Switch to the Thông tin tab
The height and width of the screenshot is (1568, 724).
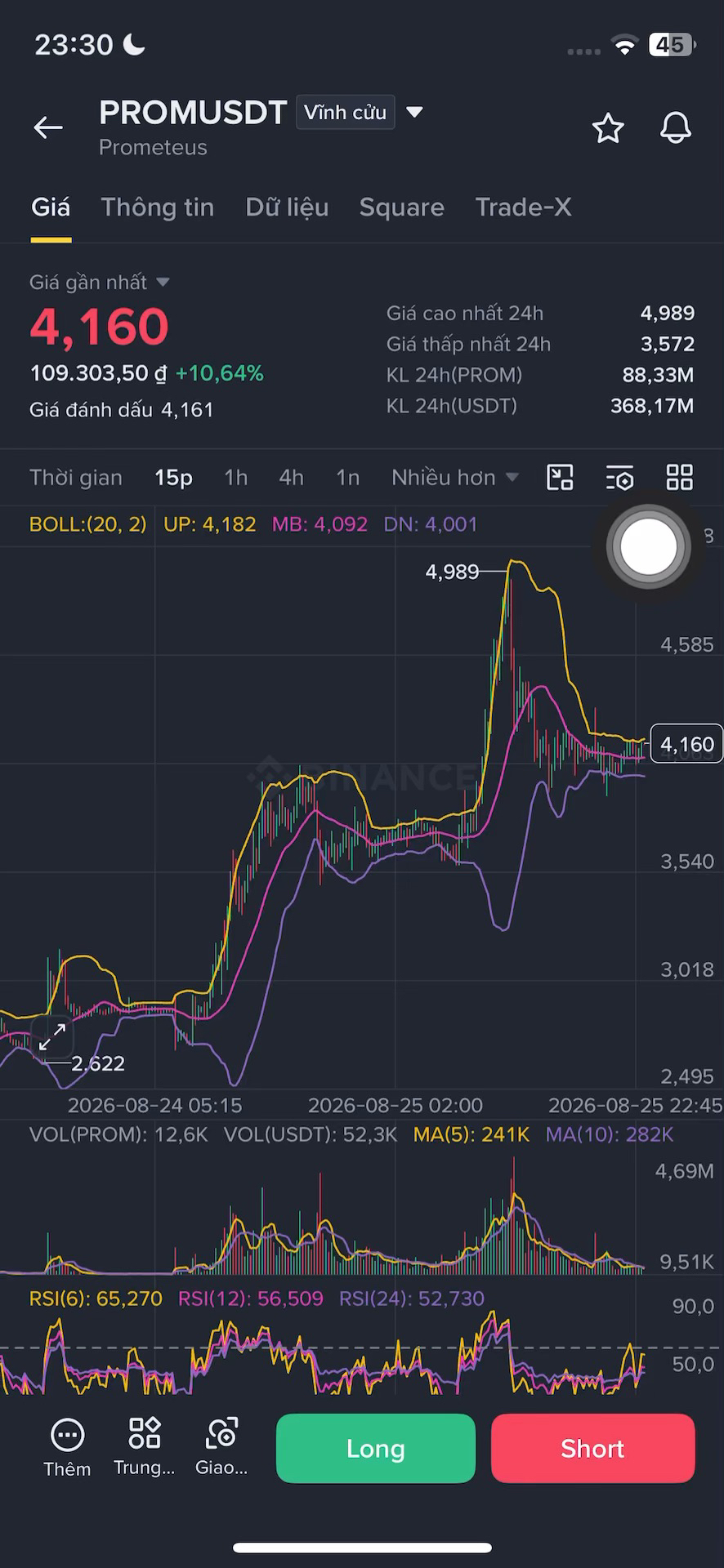pos(158,207)
